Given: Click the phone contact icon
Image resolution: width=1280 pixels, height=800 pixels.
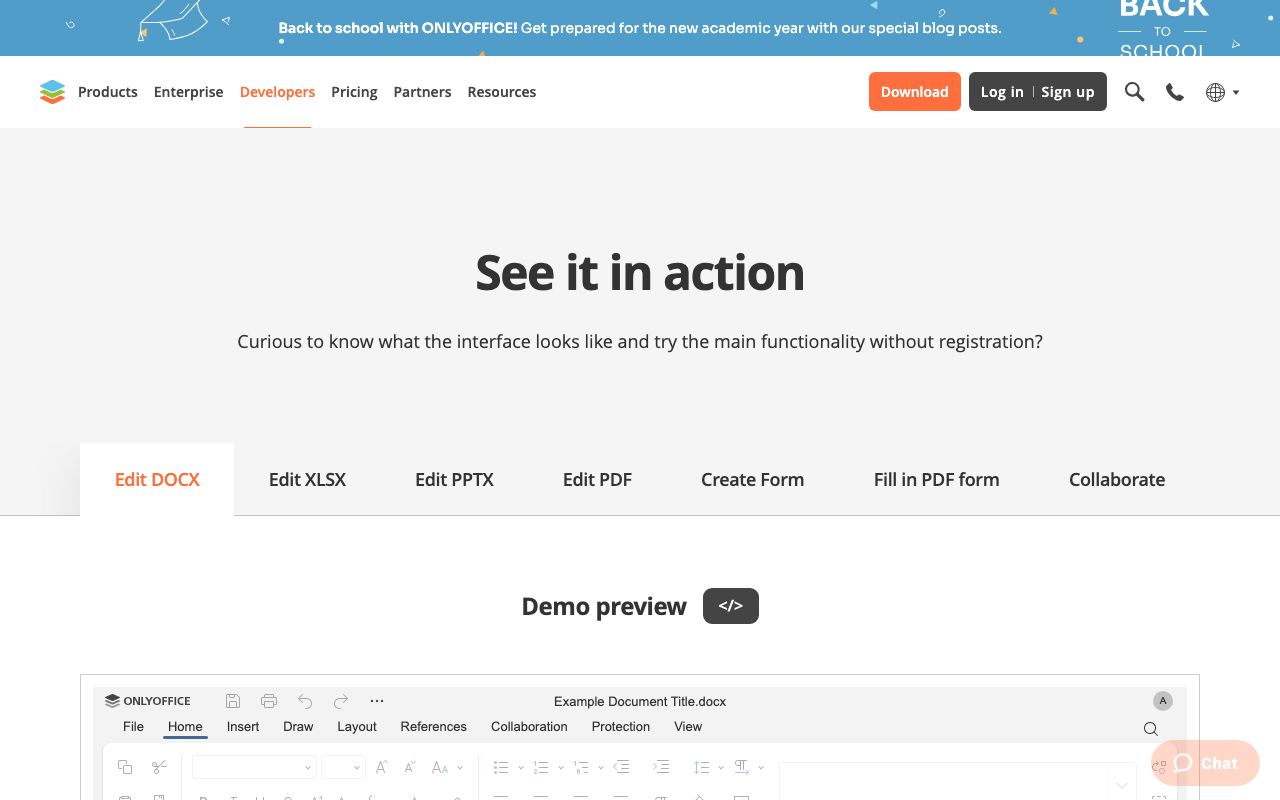Looking at the screenshot, I should (1175, 92).
